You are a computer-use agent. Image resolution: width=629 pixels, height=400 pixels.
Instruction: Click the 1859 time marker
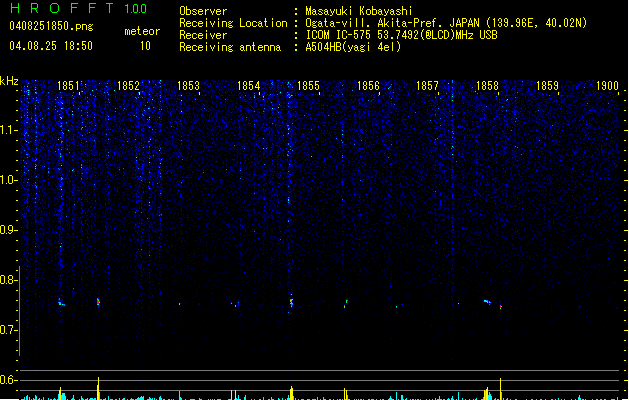point(547,86)
